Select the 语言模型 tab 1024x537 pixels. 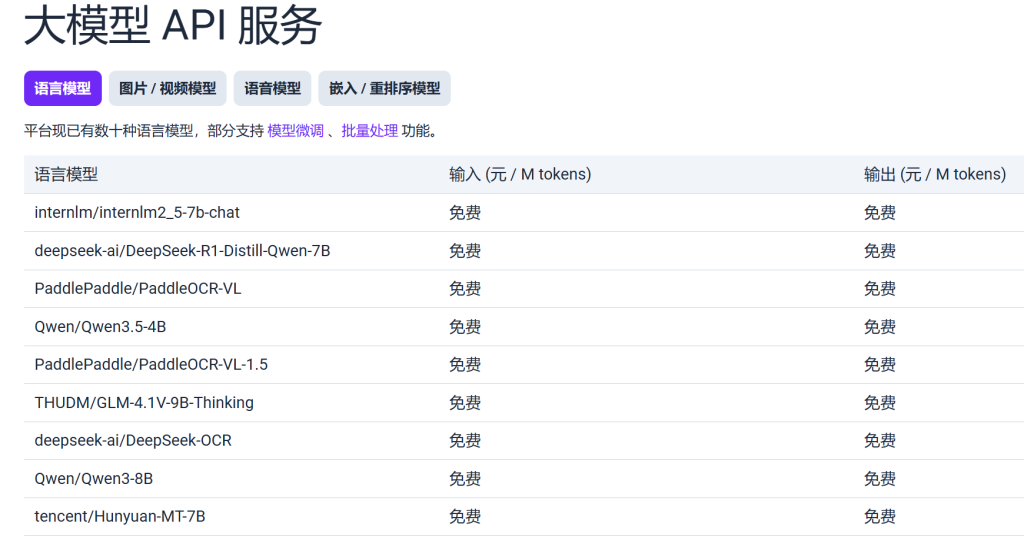click(63, 88)
